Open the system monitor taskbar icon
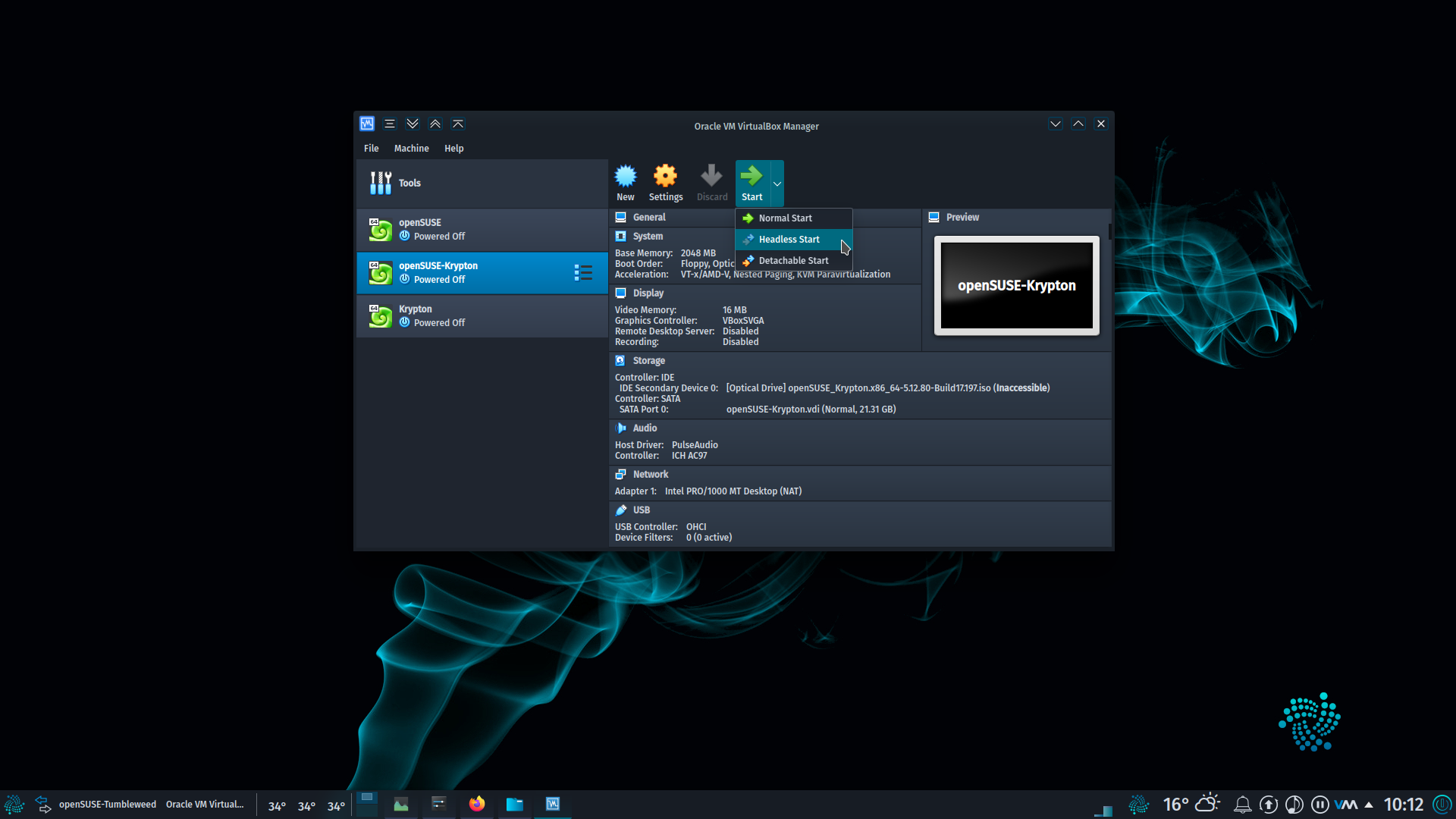This screenshot has height=819, width=1456. [x=401, y=805]
